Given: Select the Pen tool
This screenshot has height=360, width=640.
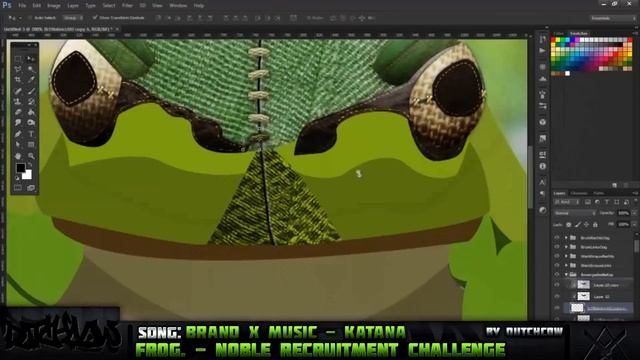Looking at the screenshot, I should tap(18, 133).
